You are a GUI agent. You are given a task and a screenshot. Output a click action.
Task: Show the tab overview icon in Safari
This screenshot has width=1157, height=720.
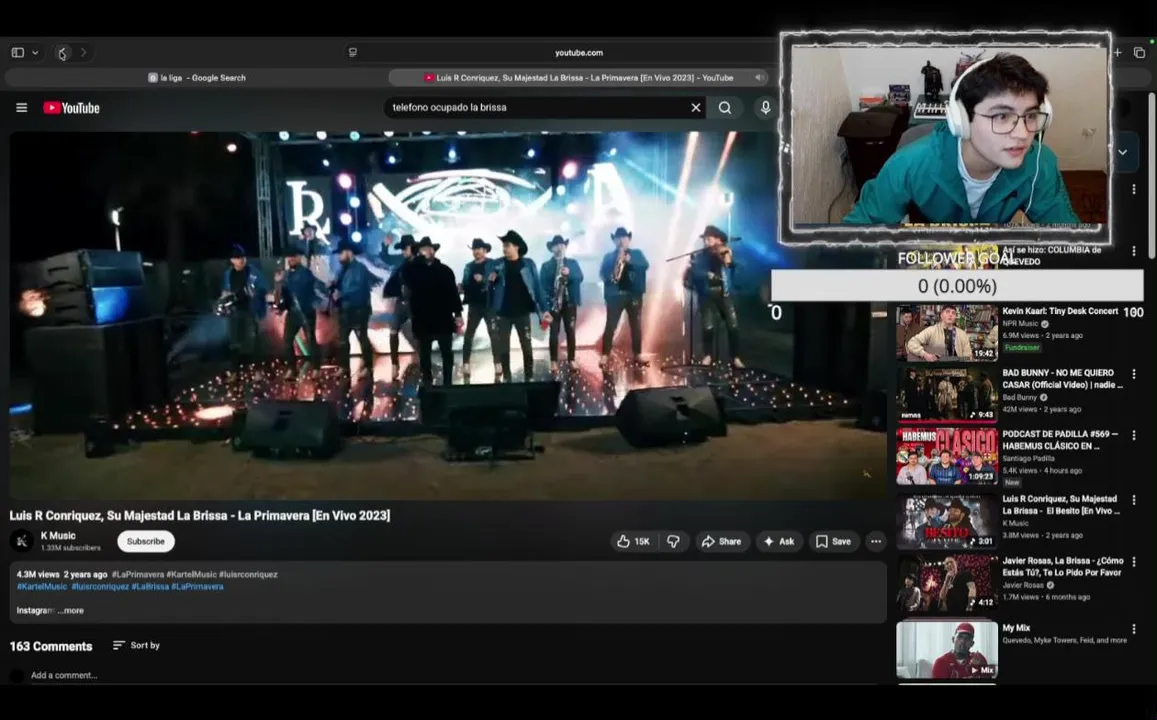click(1139, 52)
